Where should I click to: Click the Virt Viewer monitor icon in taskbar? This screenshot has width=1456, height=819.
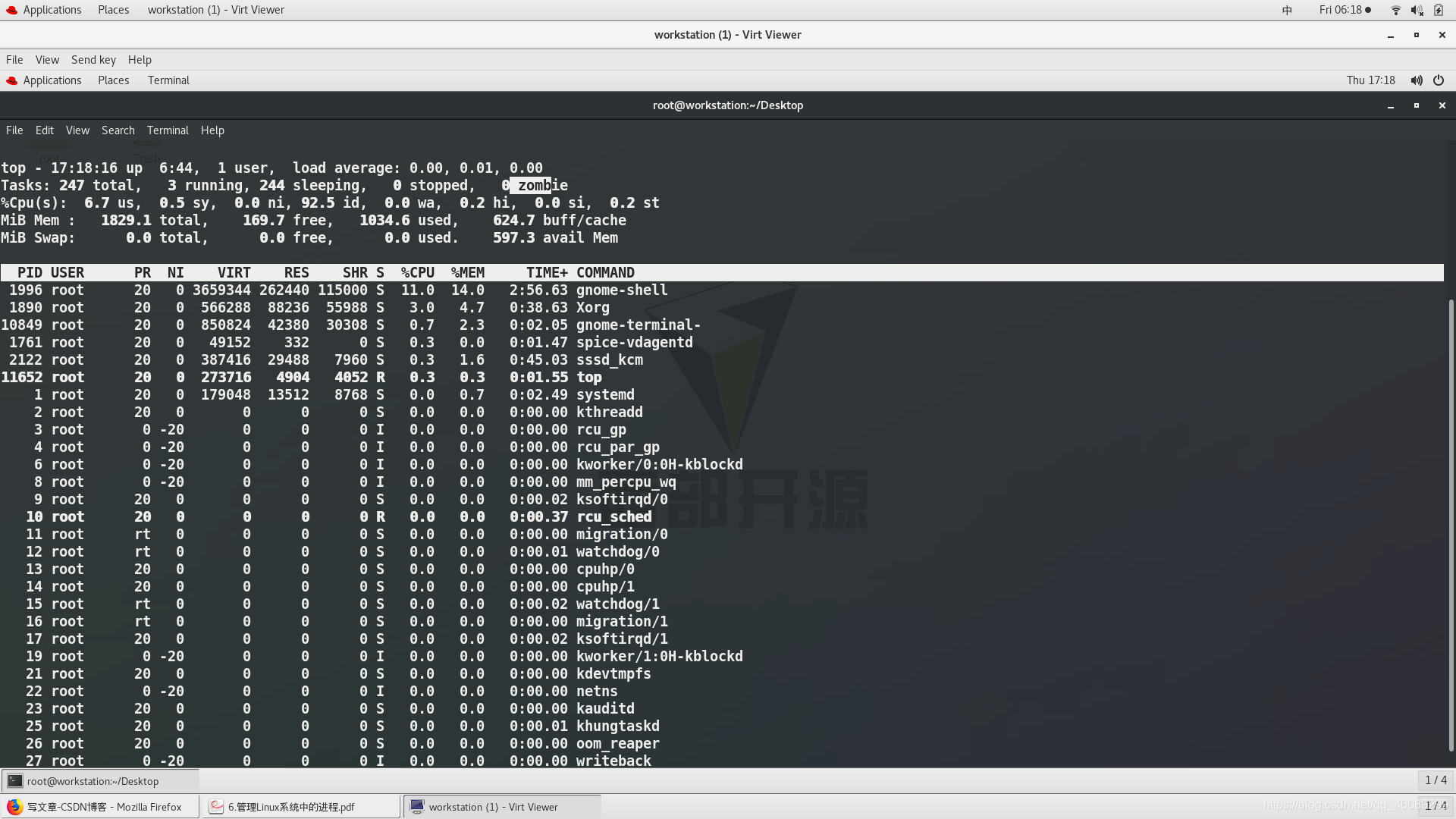[417, 807]
